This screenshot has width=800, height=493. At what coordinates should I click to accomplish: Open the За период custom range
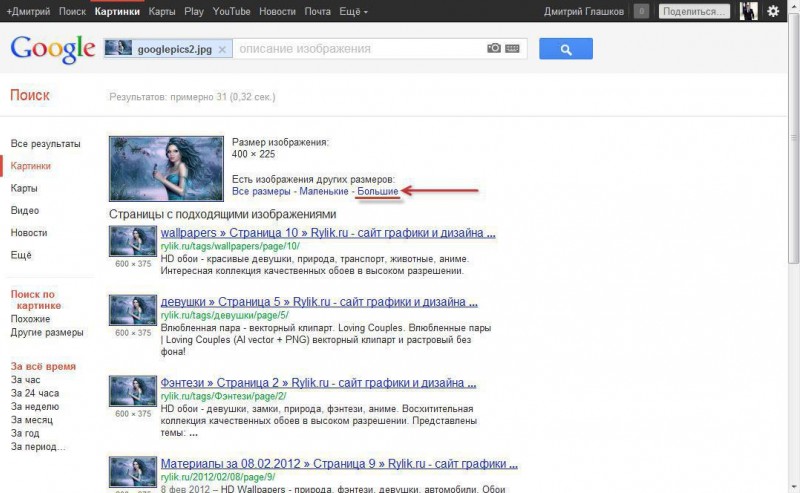click(38, 447)
